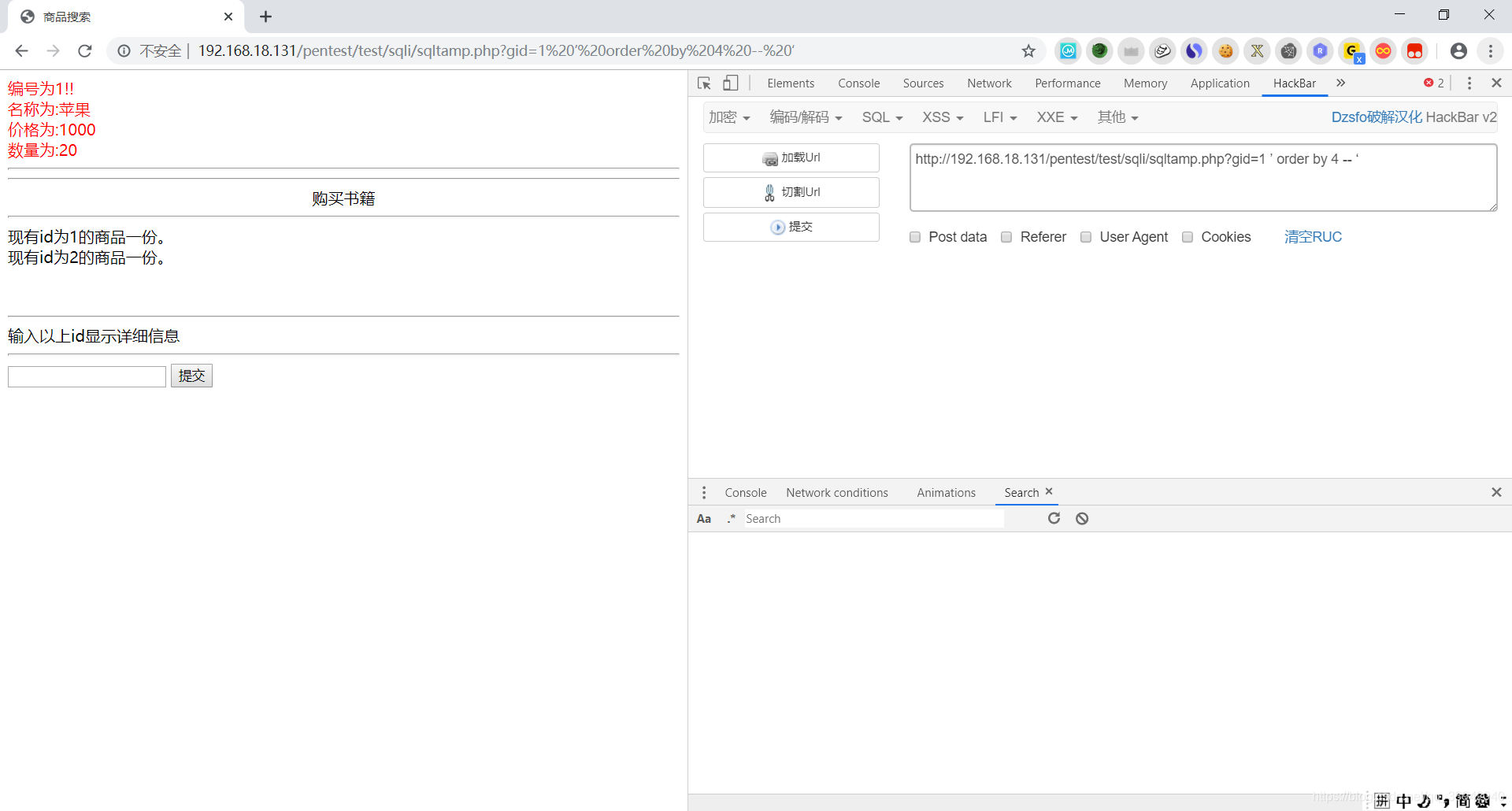Image resolution: width=1512 pixels, height=811 pixels.
Task: Click the teal square extension icon
Action: tap(1068, 51)
